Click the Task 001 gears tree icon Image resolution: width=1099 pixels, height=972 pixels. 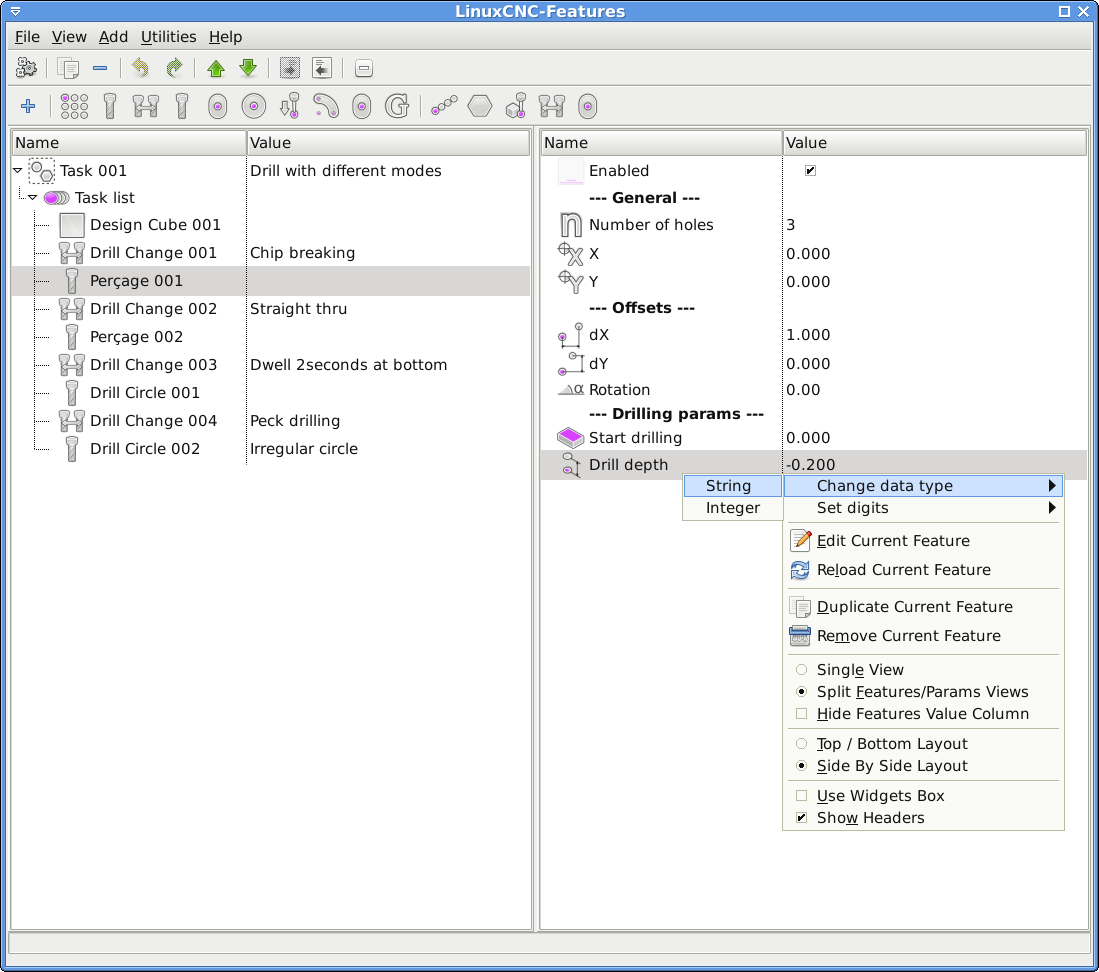pos(41,171)
